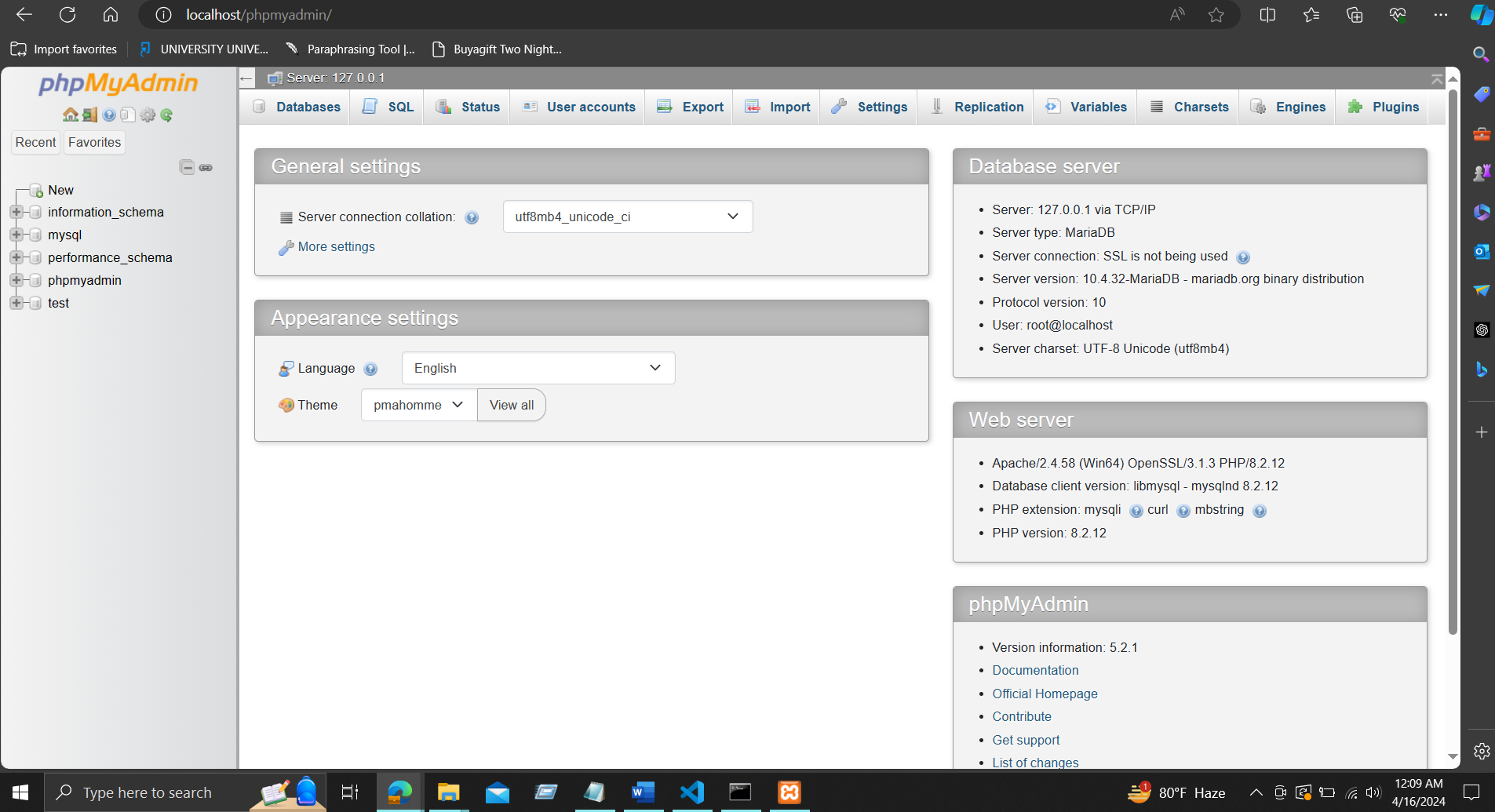This screenshot has width=1495, height=812.
Task: Open the Language dropdown showing English
Action: pos(538,368)
